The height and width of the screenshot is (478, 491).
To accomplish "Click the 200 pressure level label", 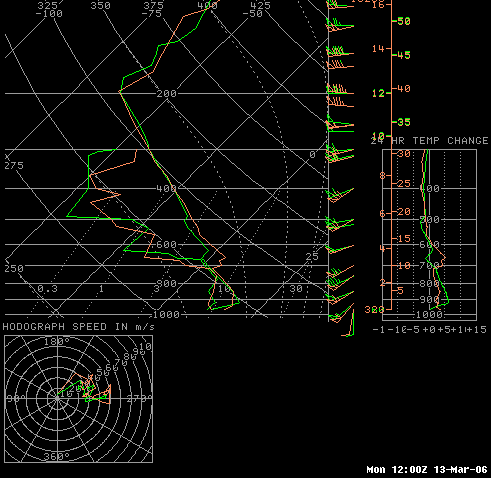I will point(166,94).
